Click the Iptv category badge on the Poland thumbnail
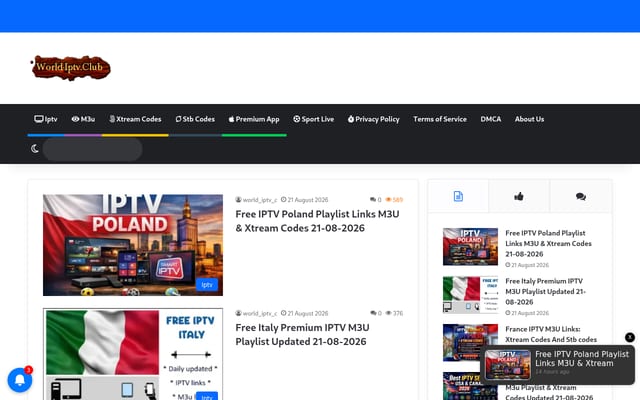Image resolution: width=640 pixels, height=400 pixels. click(207, 285)
